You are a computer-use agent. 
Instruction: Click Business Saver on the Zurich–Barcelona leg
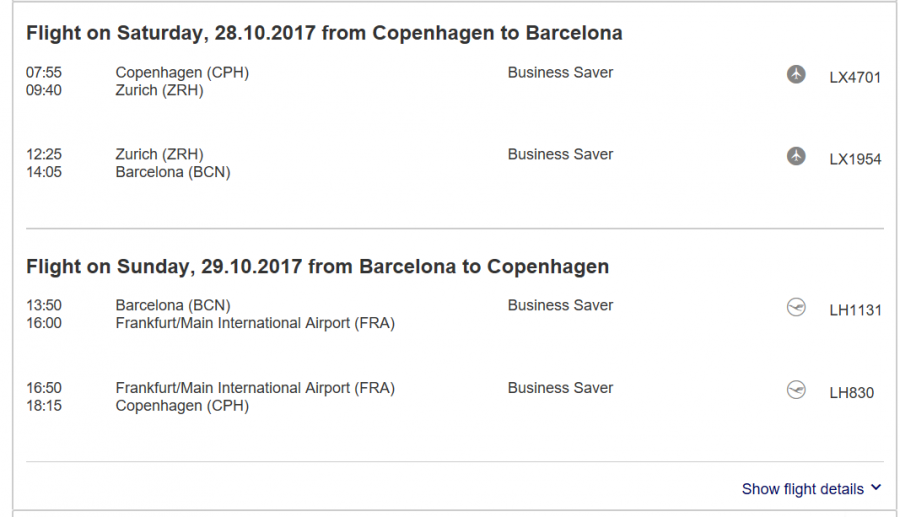click(560, 154)
